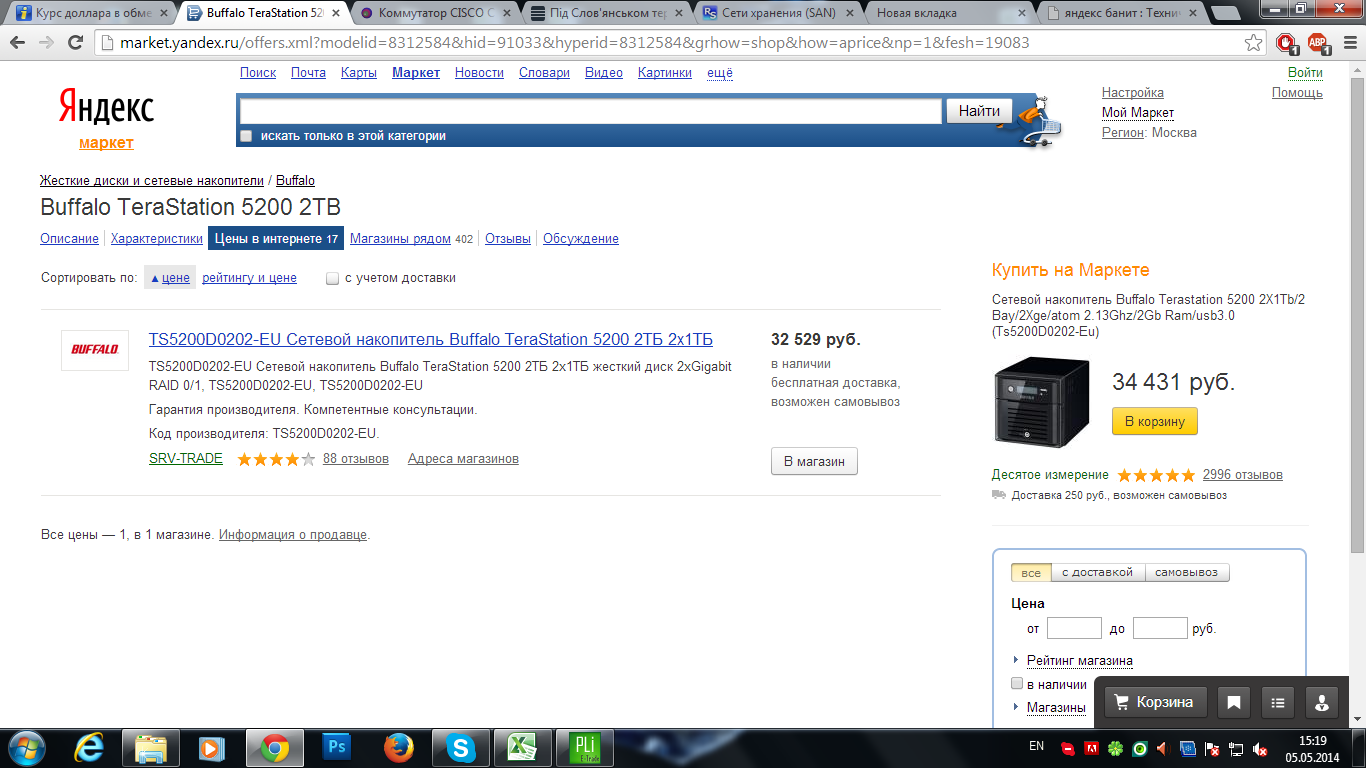Click the Yandex logo
This screenshot has width=1366, height=768.
pyautogui.click(x=106, y=108)
